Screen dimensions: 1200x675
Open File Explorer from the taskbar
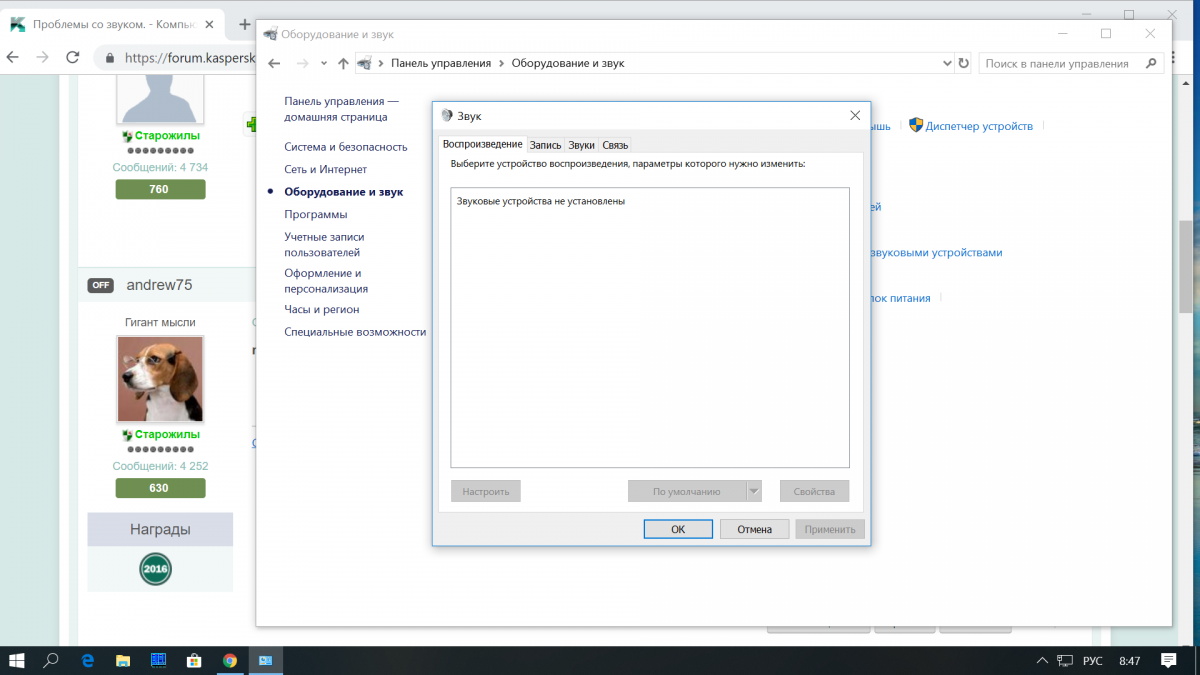click(x=123, y=660)
